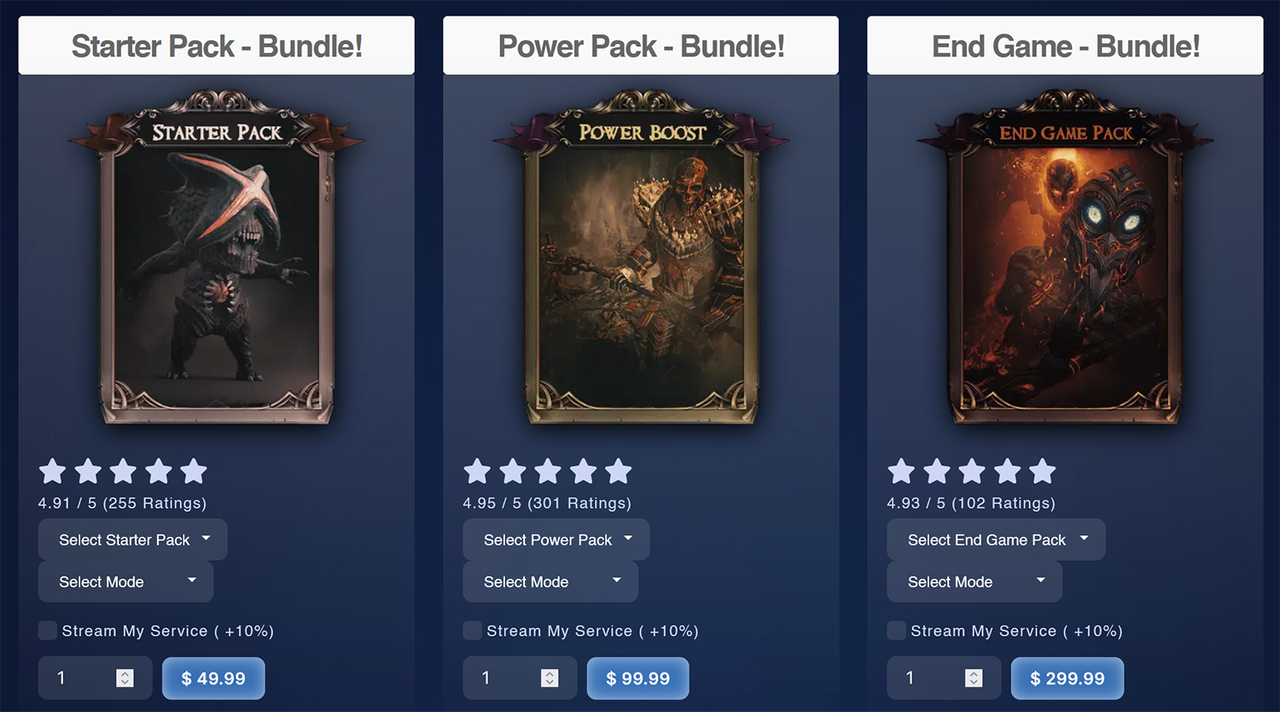The height and width of the screenshot is (712, 1280).
Task: Click the second star on Starter Pack rating
Action: coord(88,471)
